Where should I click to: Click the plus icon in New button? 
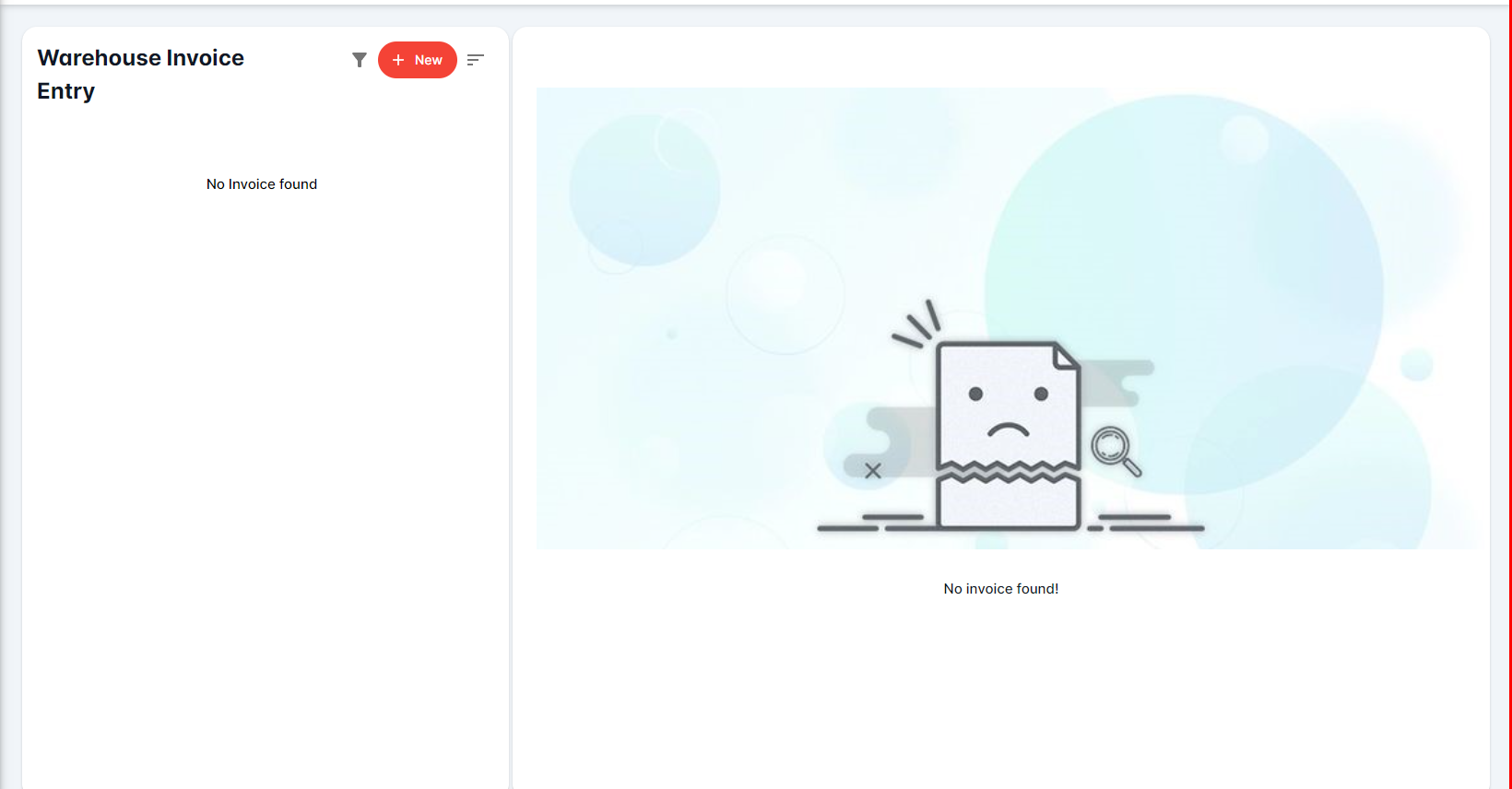pos(398,60)
